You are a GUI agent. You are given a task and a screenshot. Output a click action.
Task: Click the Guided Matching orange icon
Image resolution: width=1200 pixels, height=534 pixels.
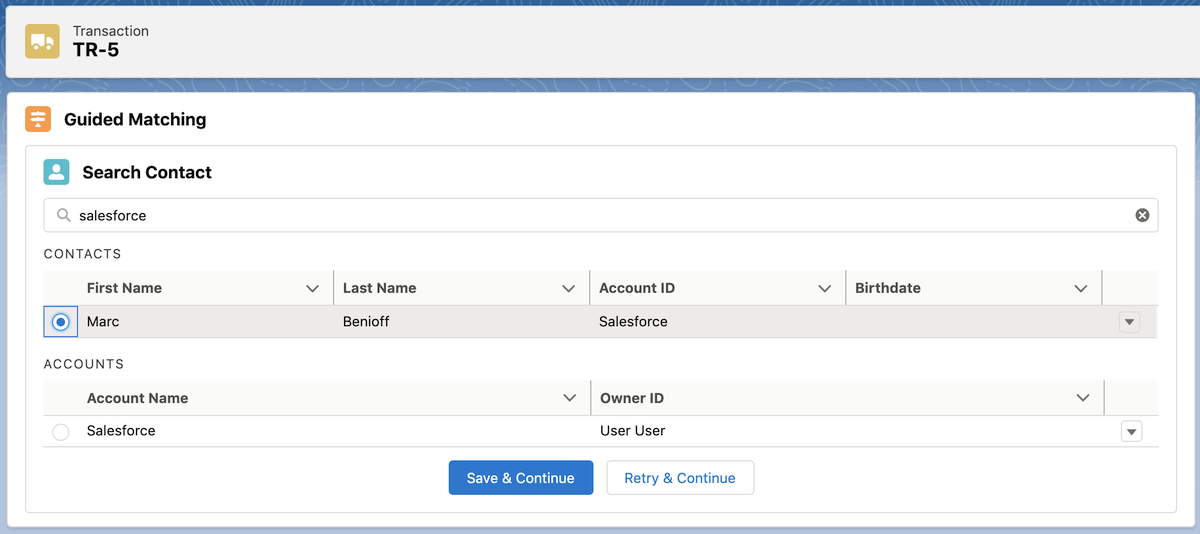38,120
